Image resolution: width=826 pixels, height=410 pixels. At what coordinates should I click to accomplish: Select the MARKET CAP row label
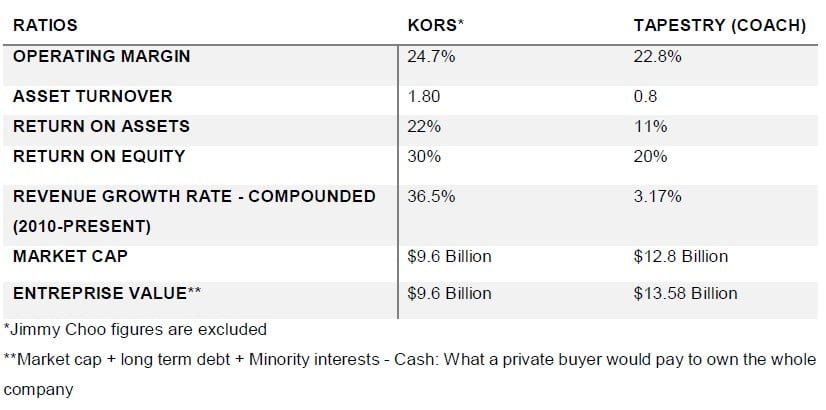pos(69,257)
